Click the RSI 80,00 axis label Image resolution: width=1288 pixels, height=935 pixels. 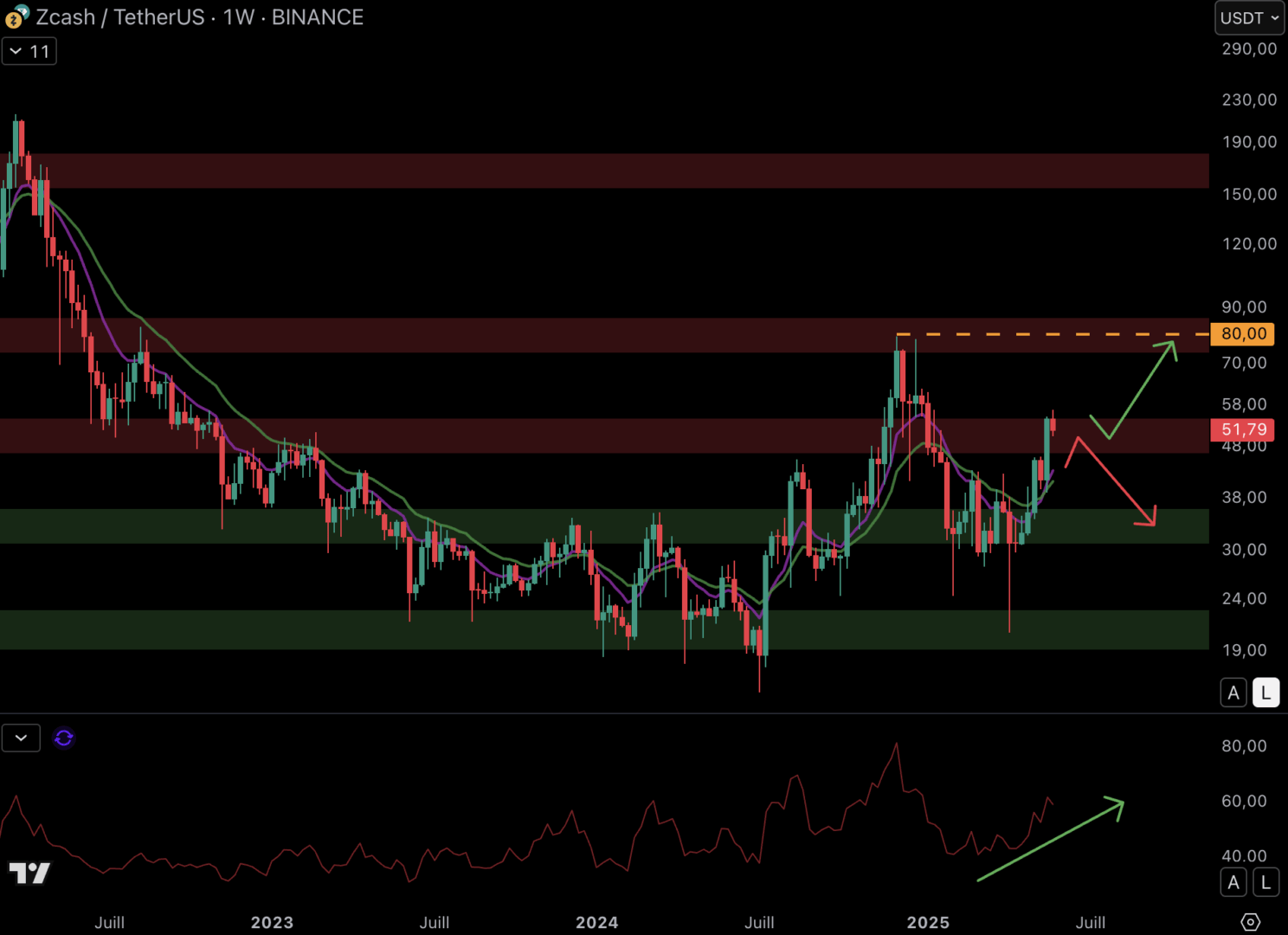[1244, 746]
